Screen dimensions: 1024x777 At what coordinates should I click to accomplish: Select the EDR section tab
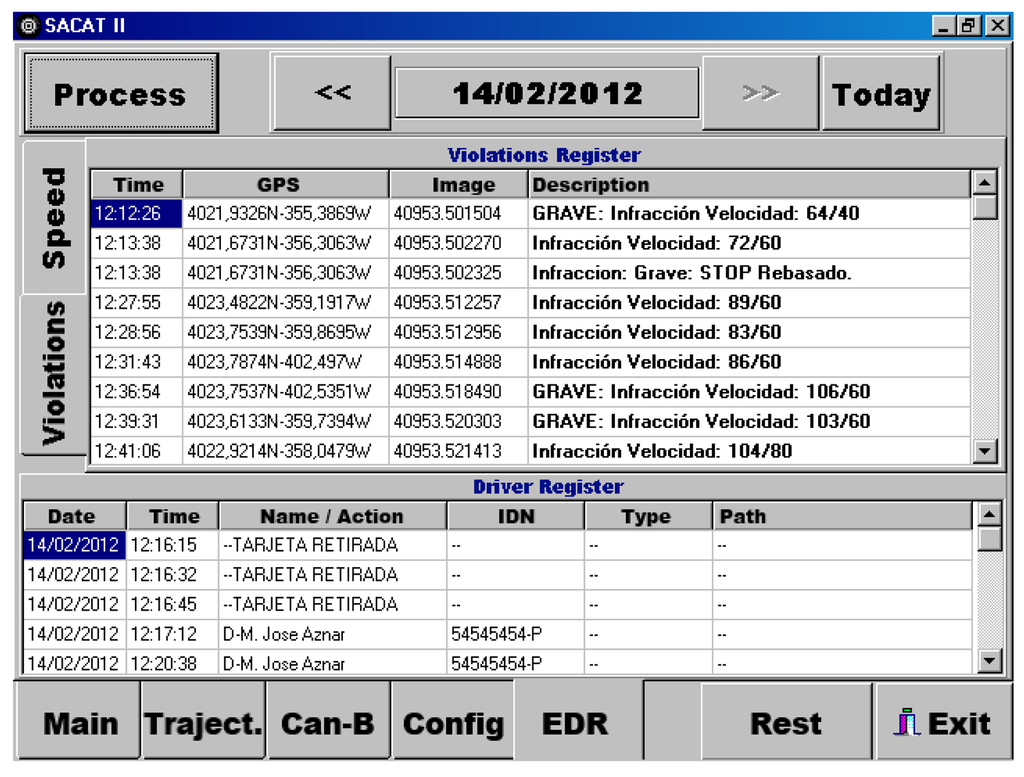(x=575, y=723)
